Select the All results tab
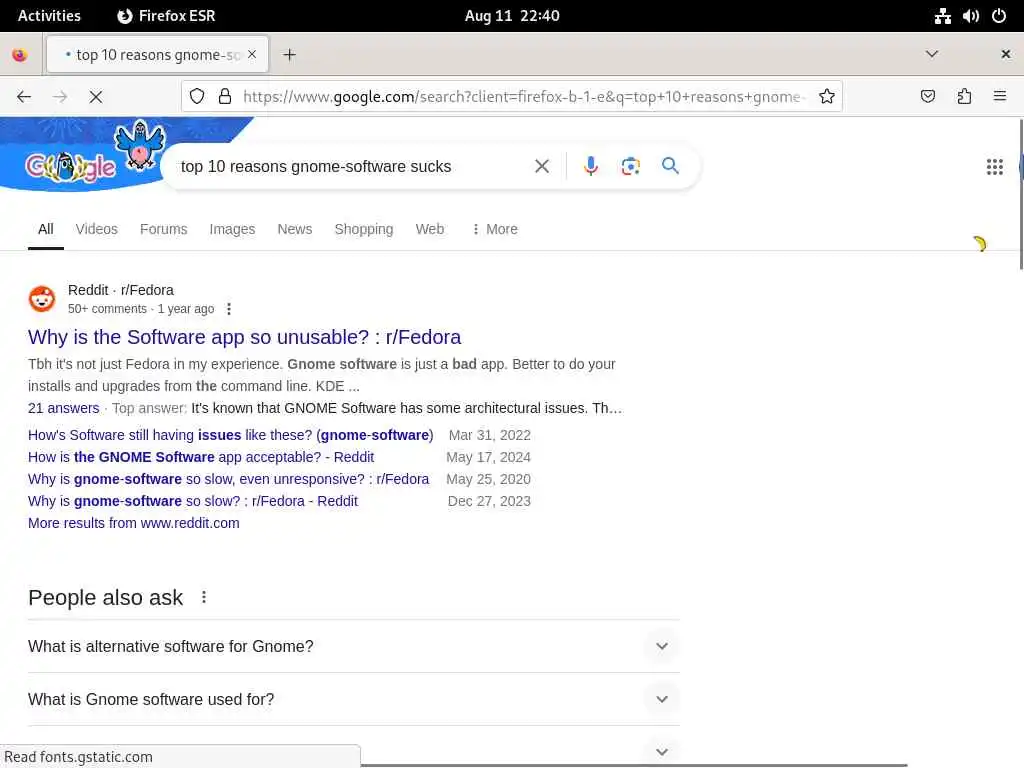The height and width of the screenshot is (768, 1024). [46, 229]
